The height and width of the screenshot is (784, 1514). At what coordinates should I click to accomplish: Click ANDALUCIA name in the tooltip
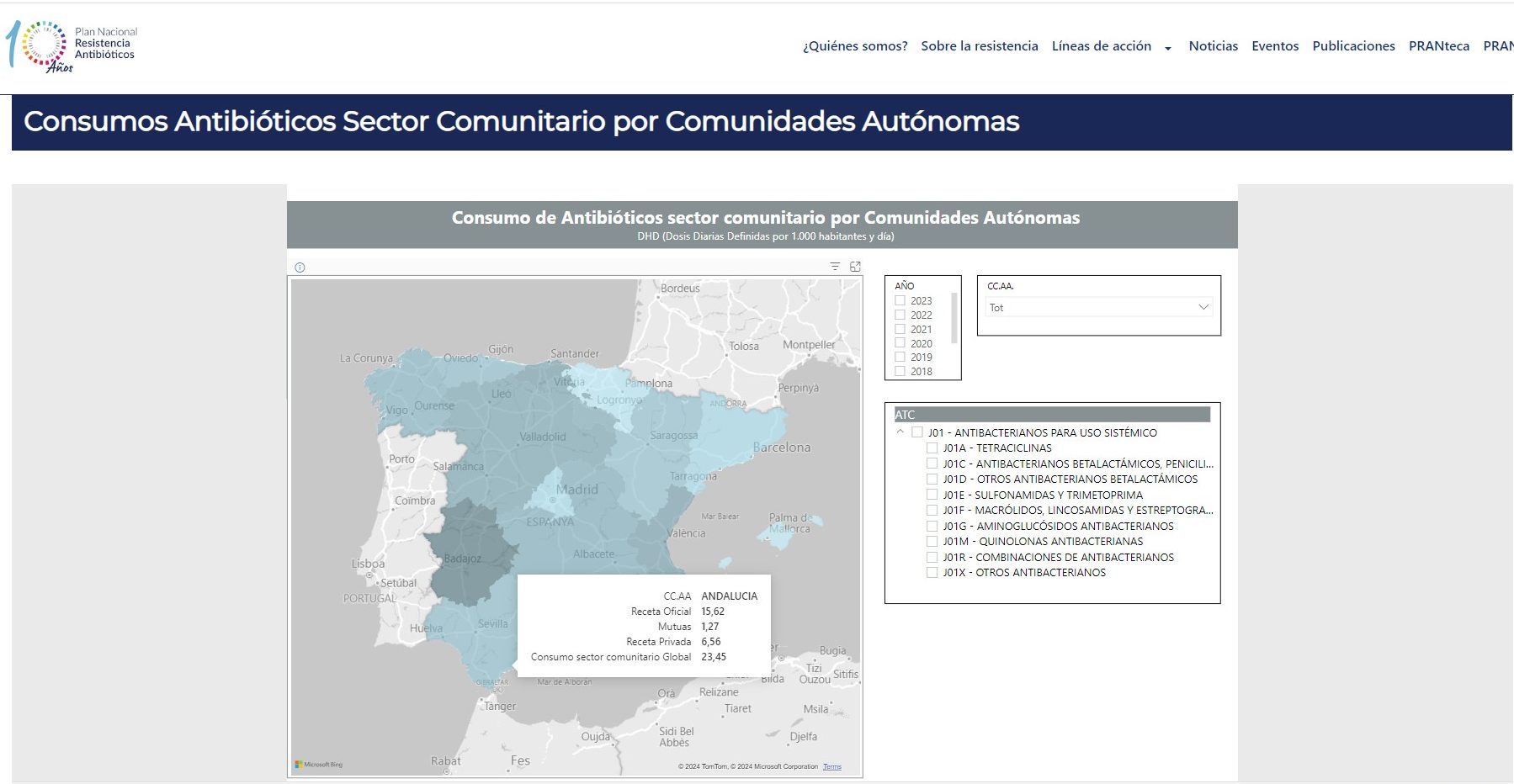click(730, 596)
